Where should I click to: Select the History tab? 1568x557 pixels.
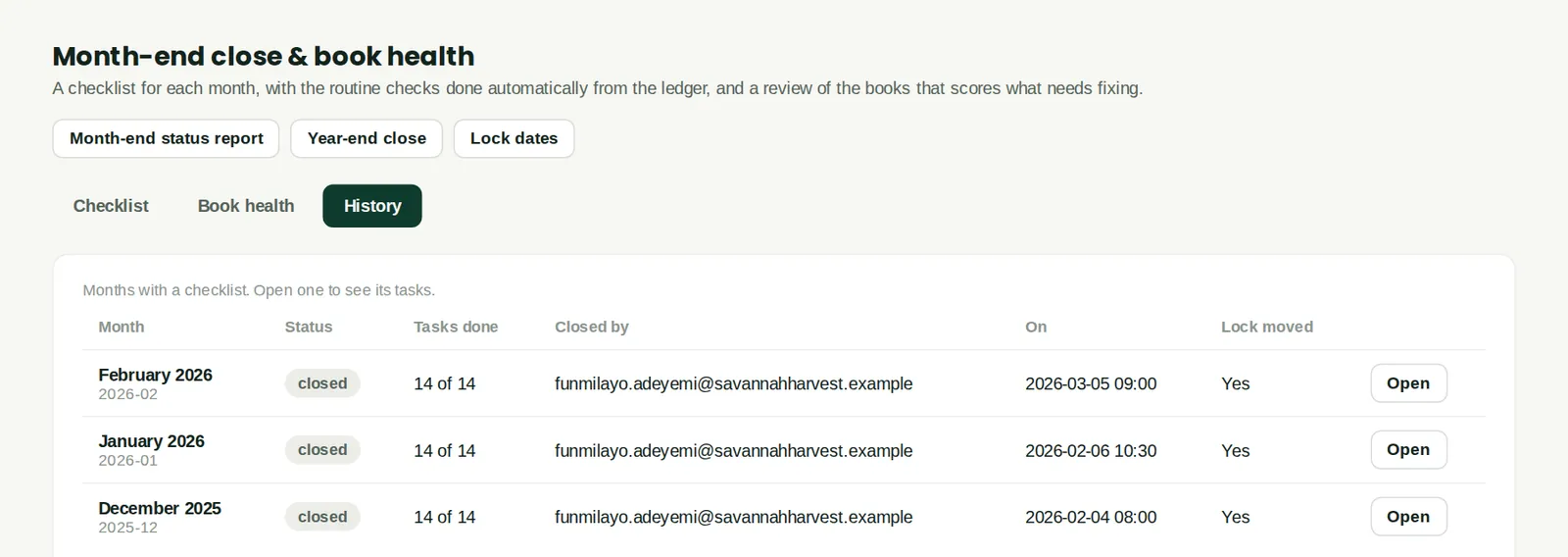(372, 206)
